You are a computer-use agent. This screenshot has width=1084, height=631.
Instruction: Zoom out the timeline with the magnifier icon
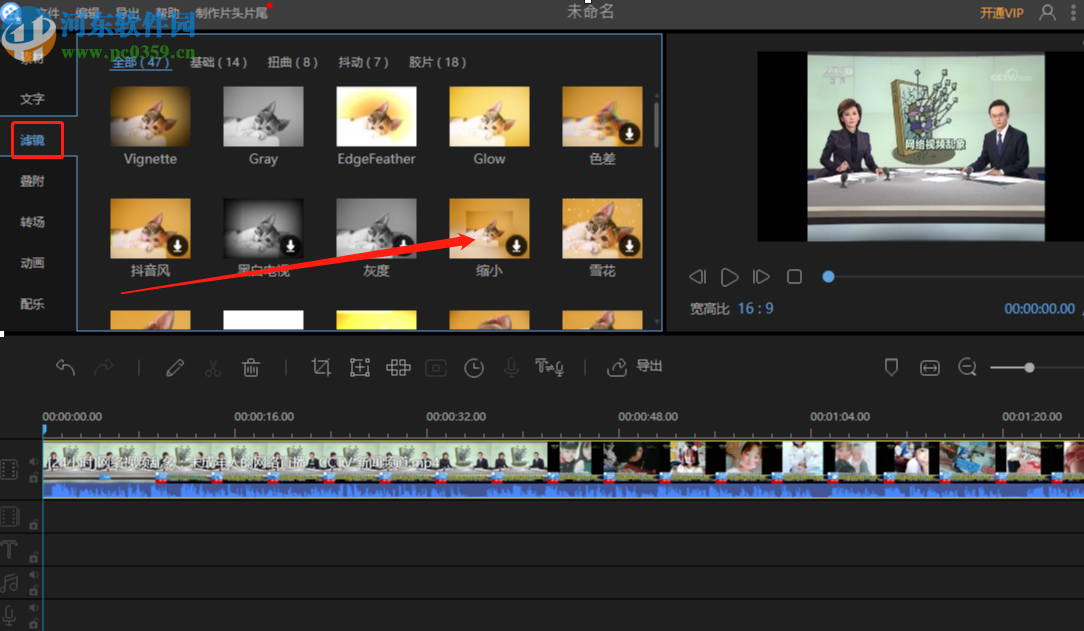click(967, 368)
